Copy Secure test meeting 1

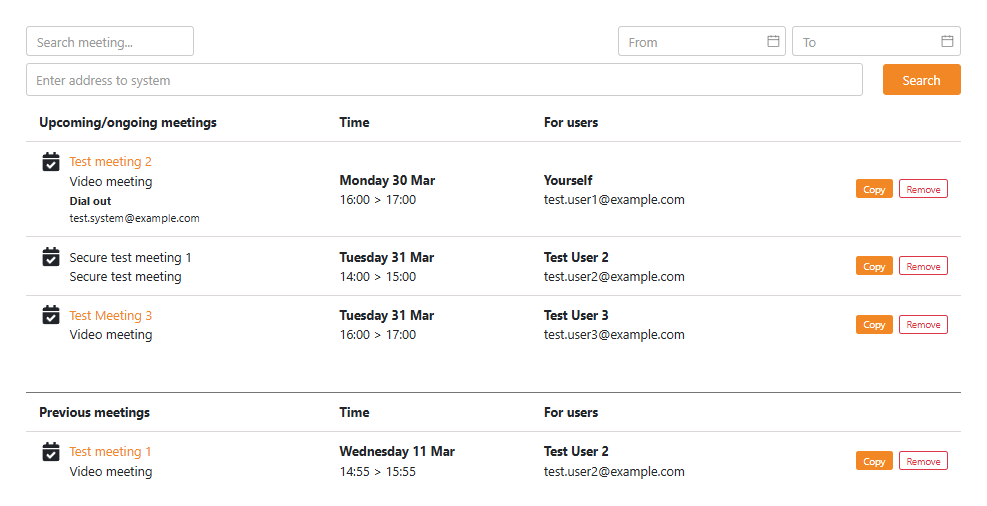(x=874, y=266)
